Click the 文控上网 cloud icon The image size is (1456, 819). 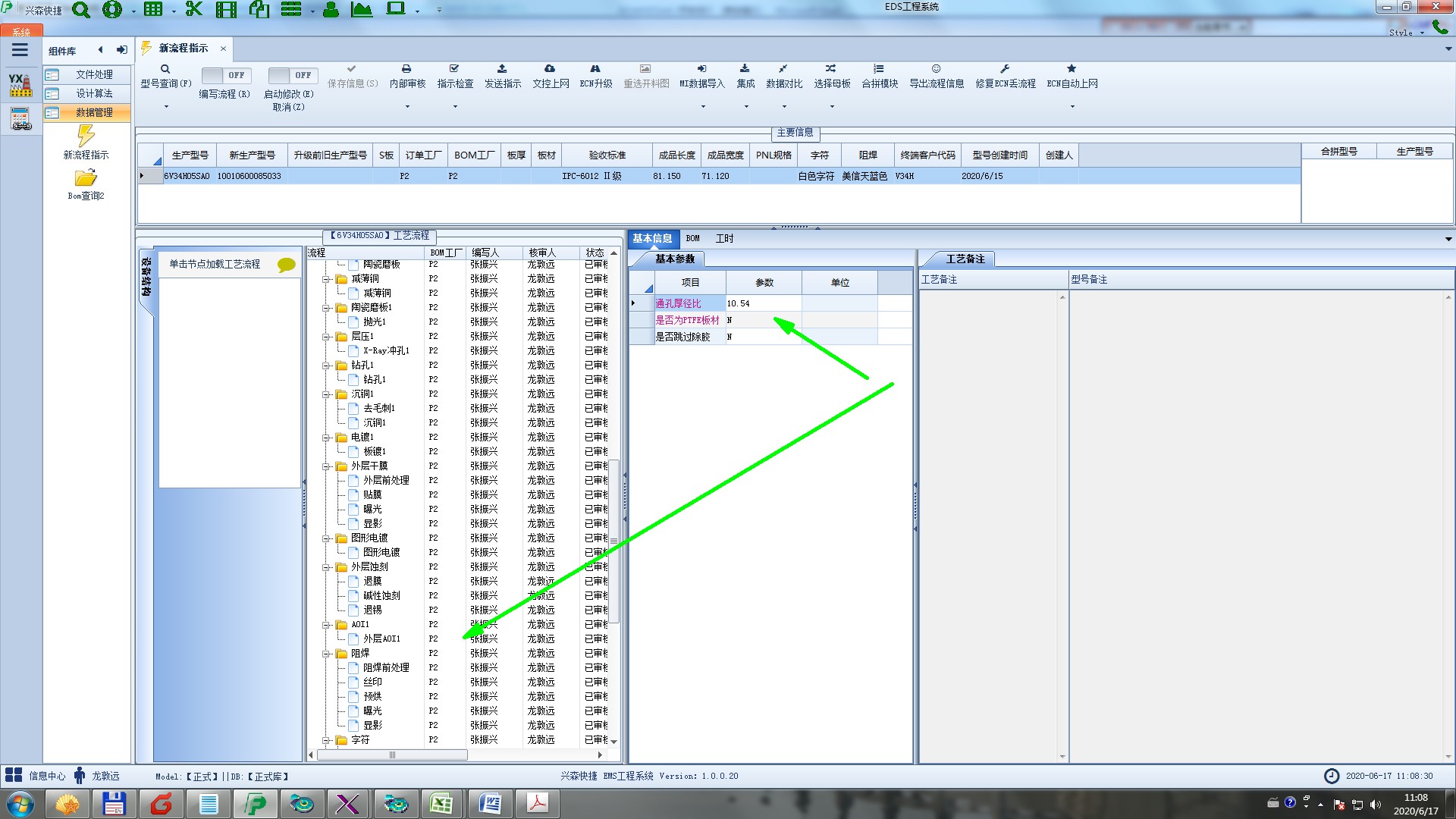[550, 69]
